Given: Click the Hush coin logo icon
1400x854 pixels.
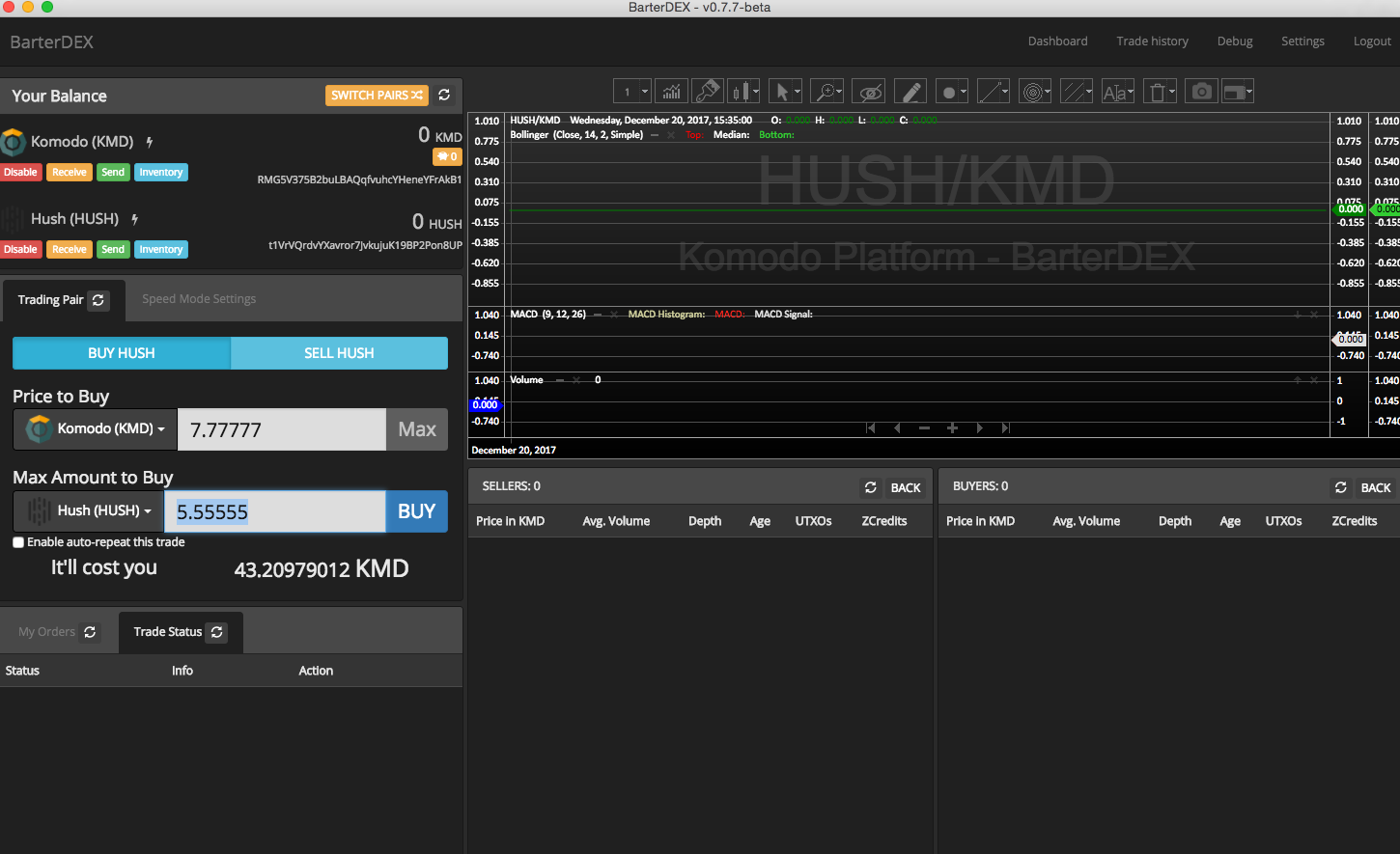Looking at the screenshot, I should pos(13,219).
